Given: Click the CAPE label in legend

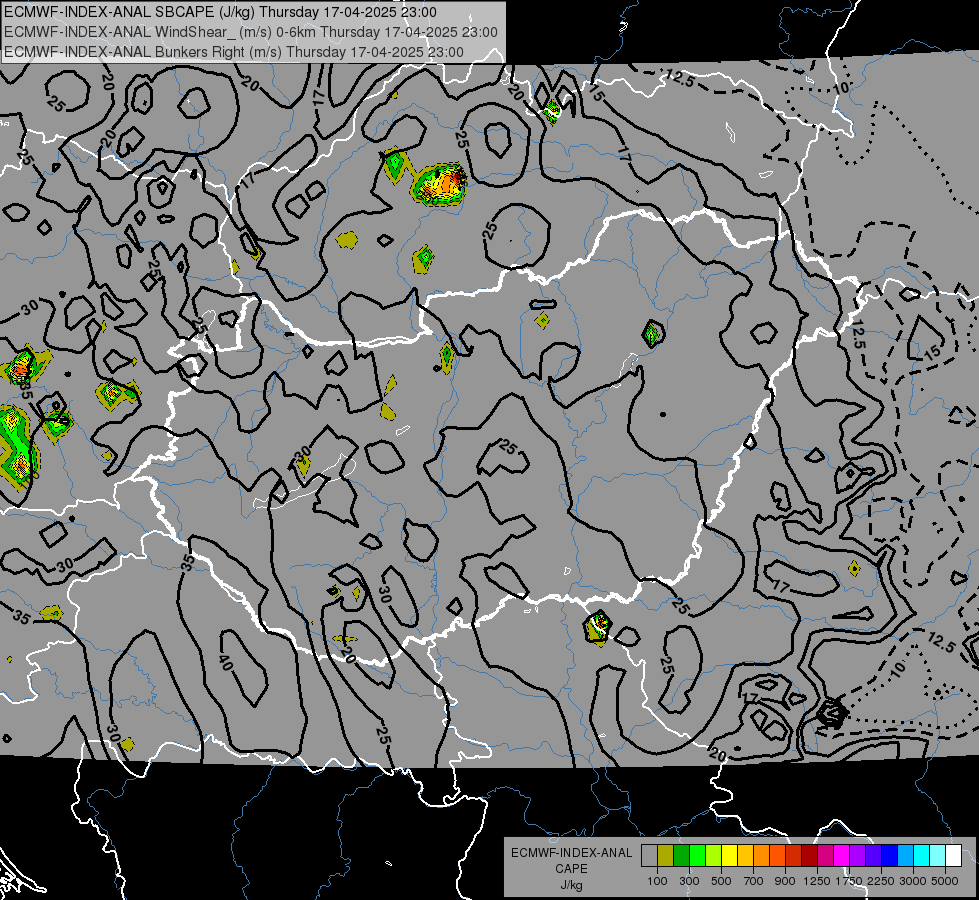Looking at the screenshot, I should (x=571, y=868).
